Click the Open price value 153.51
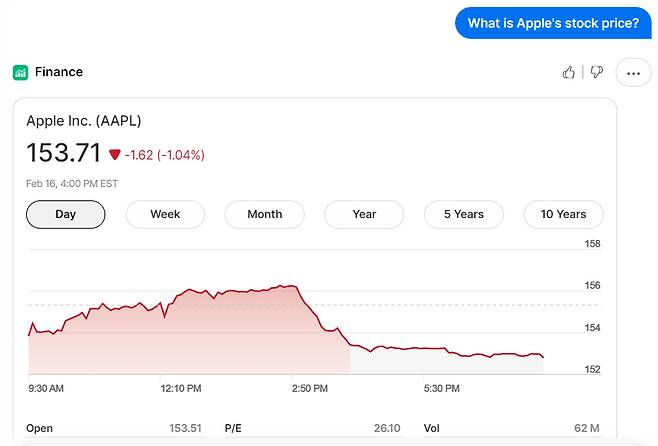This screenshot has width=658, height=446. 185,428
